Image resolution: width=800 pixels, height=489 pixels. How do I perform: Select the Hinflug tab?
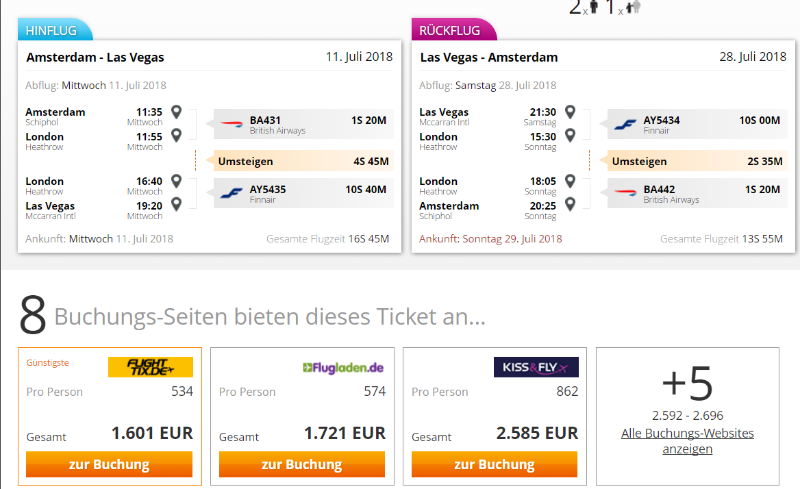click(x=56, y=30)
